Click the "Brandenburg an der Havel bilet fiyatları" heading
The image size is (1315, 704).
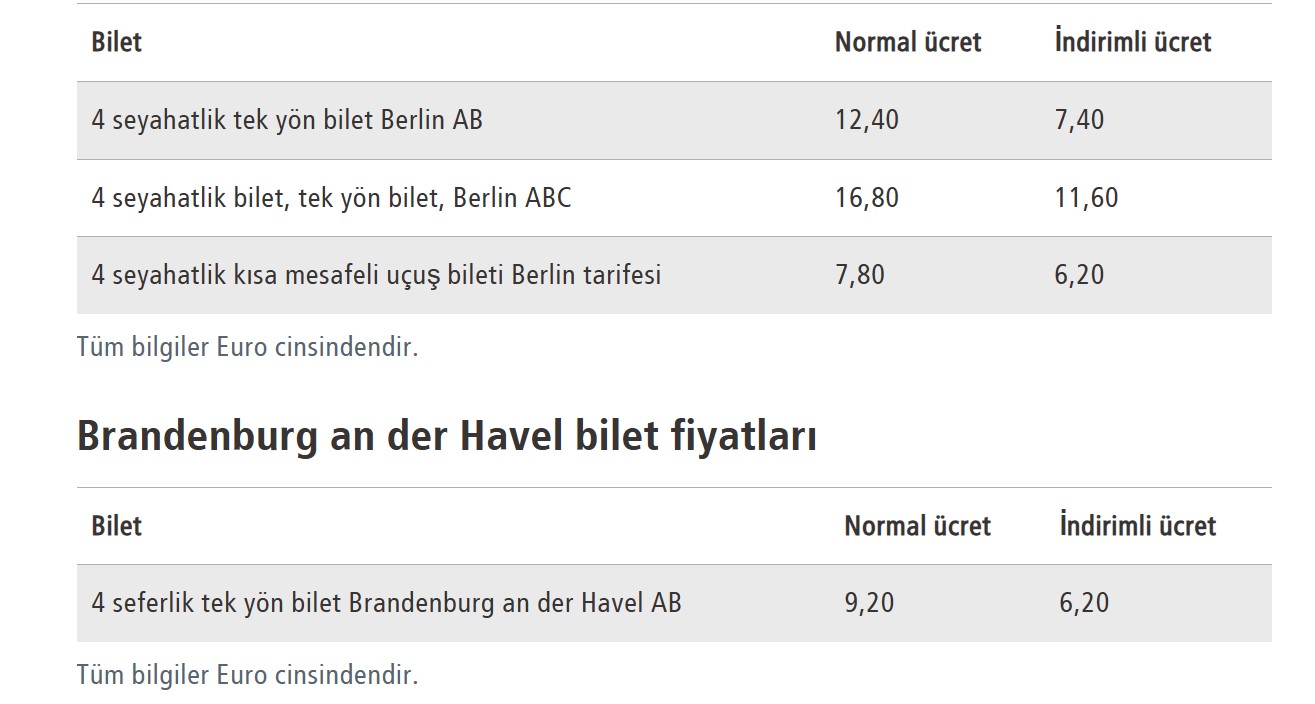446,437
